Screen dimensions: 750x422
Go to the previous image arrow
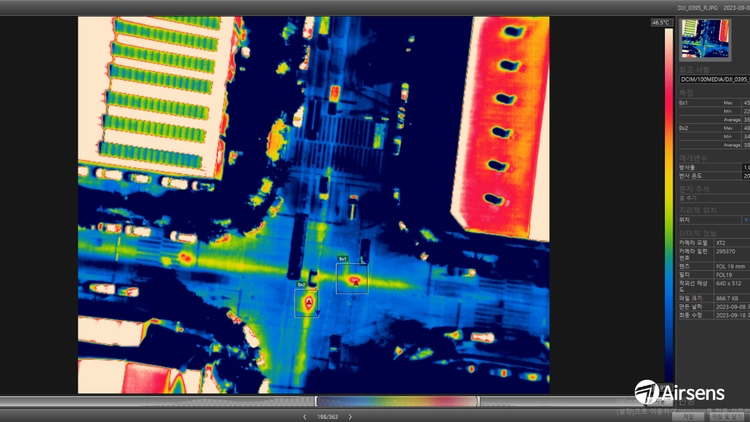point(305,417)
